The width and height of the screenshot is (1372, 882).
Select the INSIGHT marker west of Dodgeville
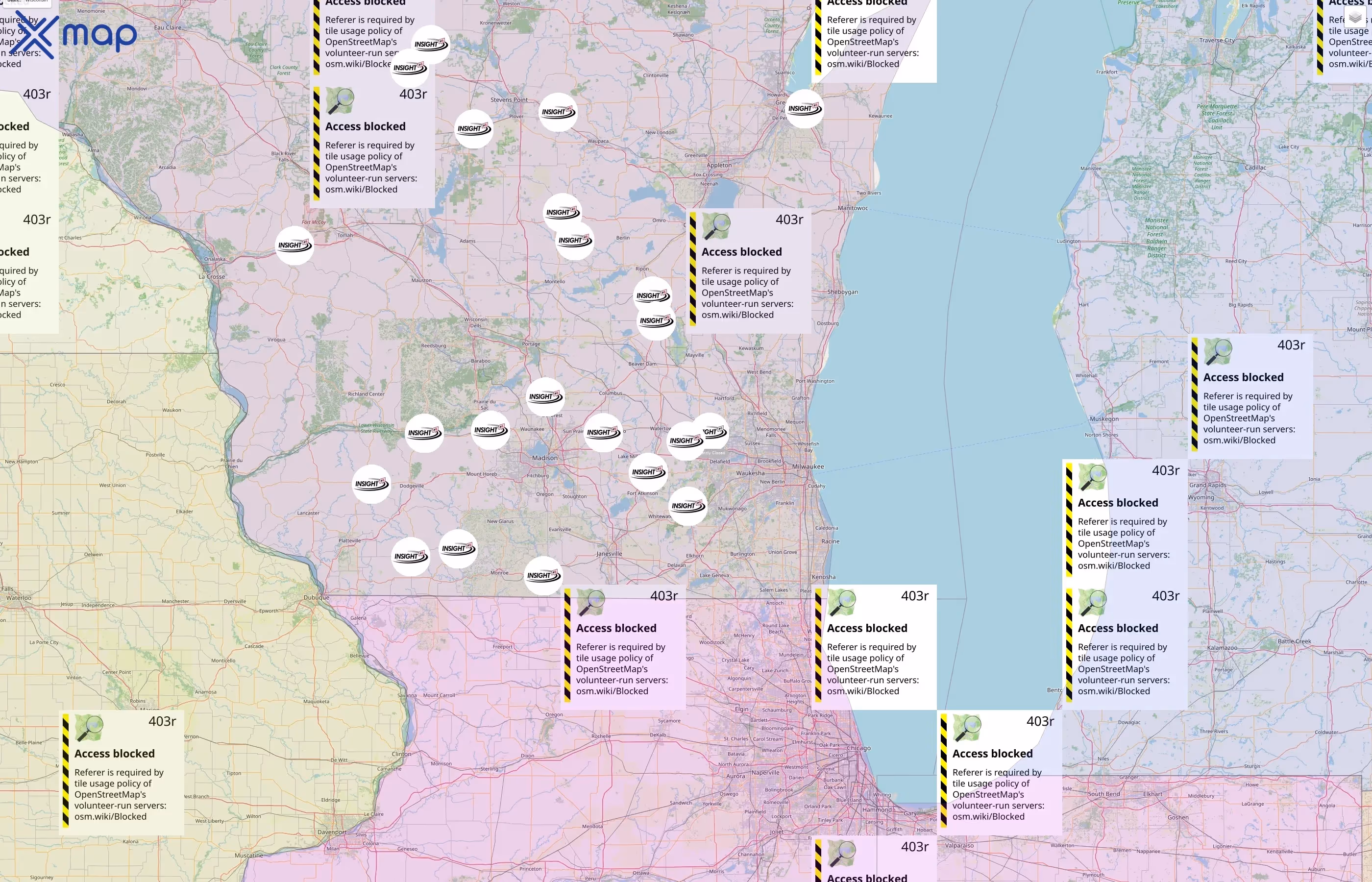371,484
